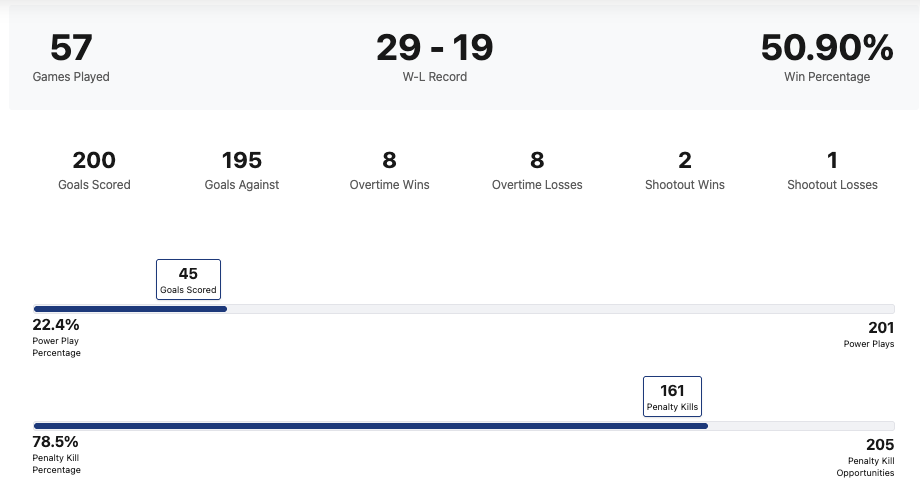Click the filled part of the power play bar

click(130, 309)
